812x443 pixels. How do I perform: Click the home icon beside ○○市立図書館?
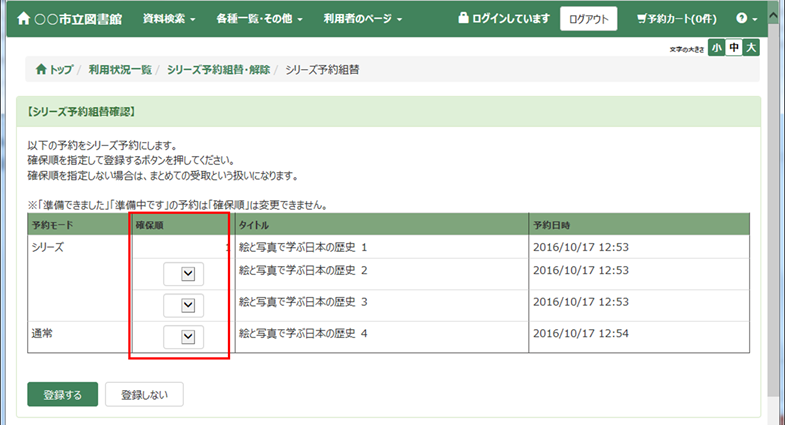(x=25, y=19)
